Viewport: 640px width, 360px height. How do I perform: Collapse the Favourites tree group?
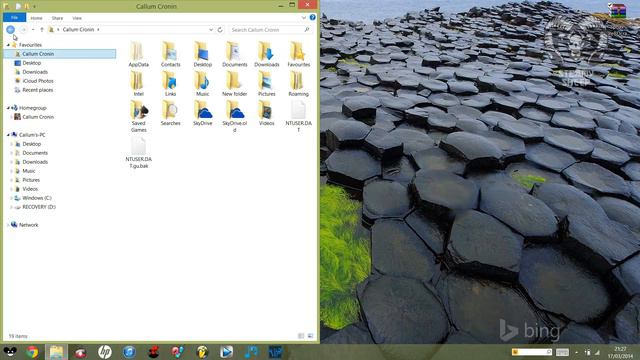pyautogui.click(x=8, y=45)
